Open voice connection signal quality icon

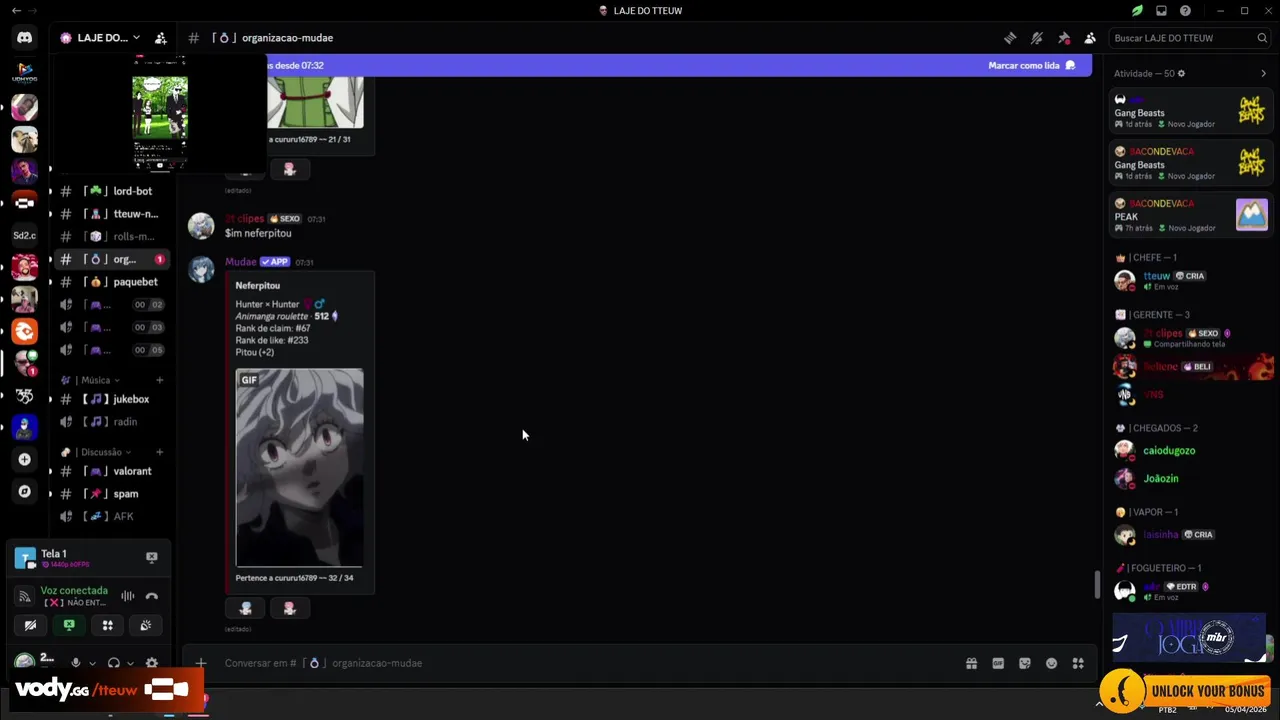tap(25, 596)
